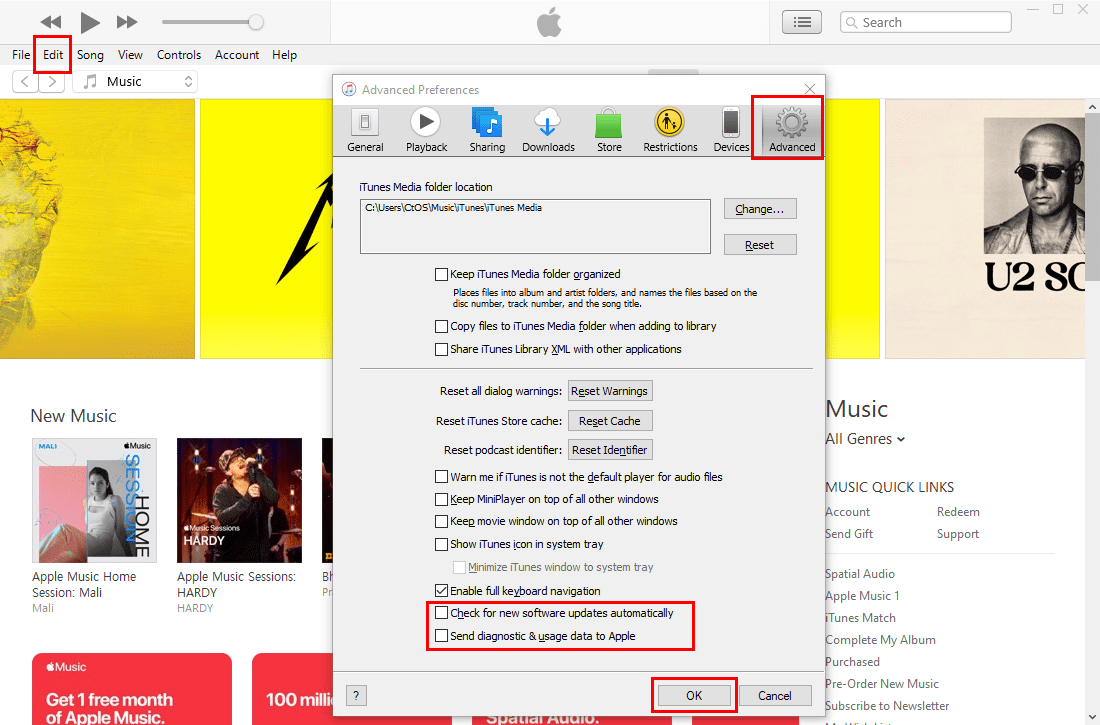Open the View menu
Viewport: 1100px width, 725px height.
click(x=130, y=55)
